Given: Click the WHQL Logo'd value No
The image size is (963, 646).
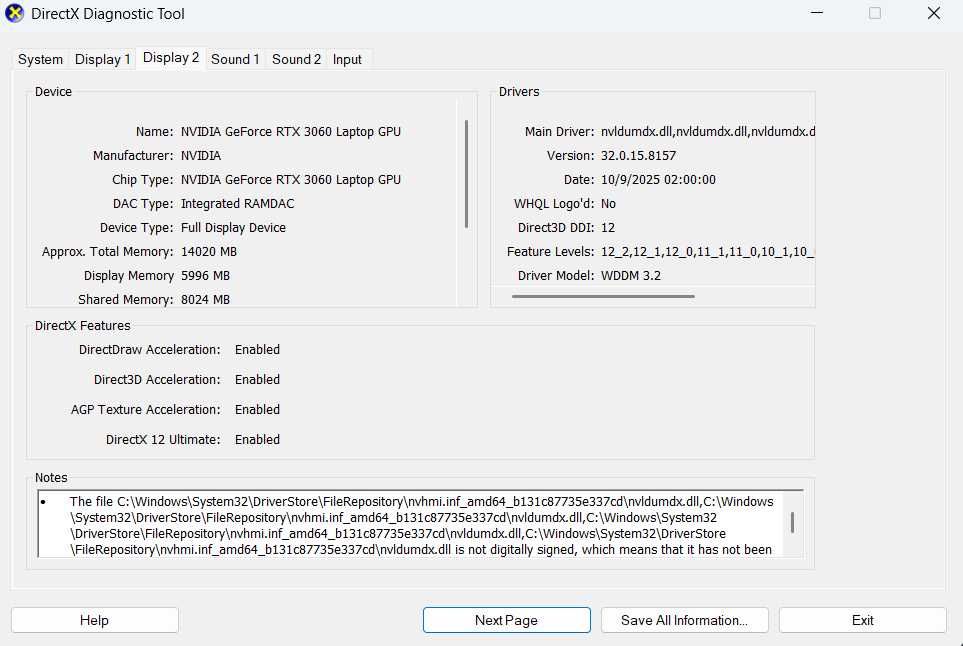Looking at the screenshot, I should (x=608, y=203).
